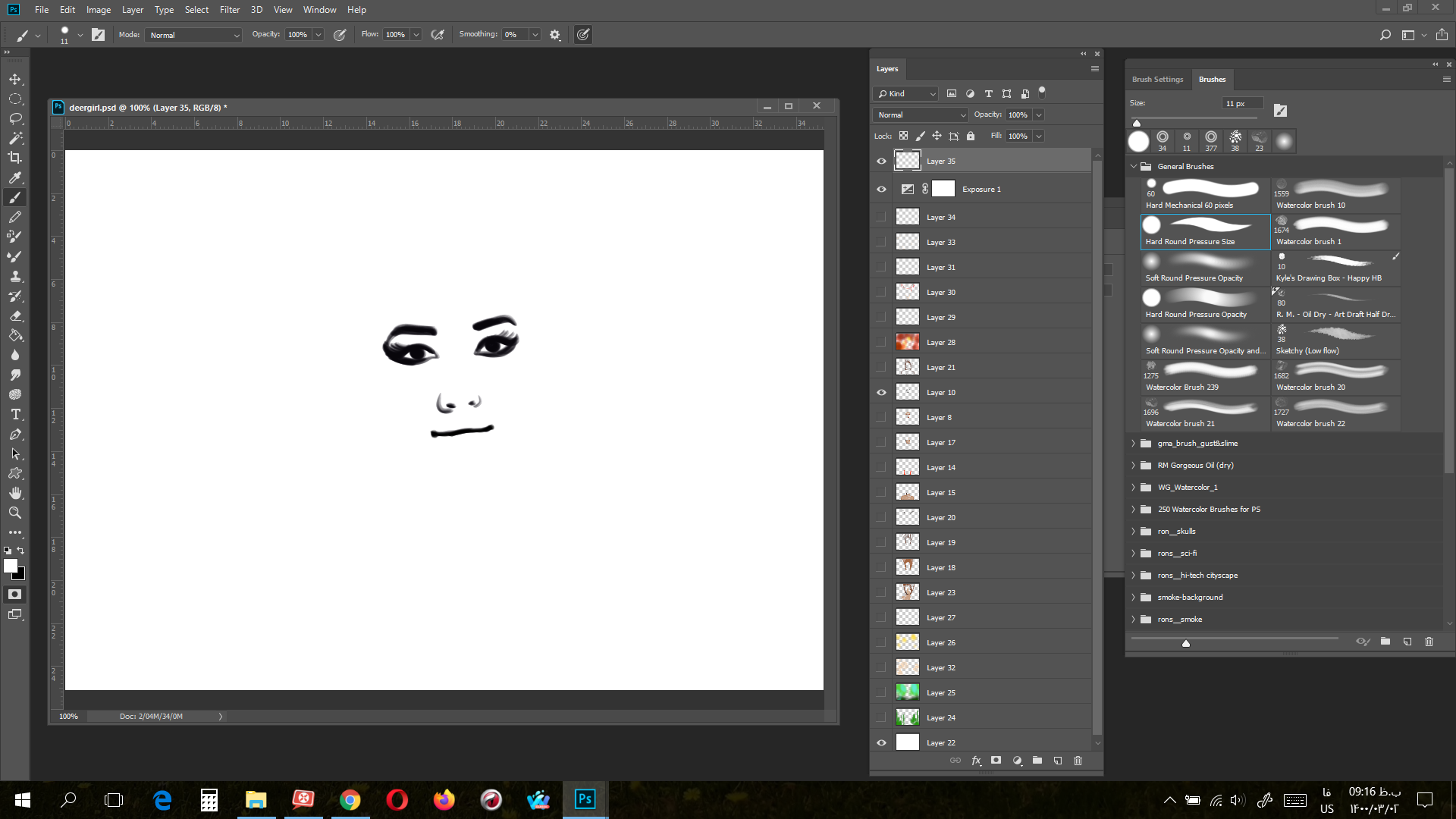Hide Layer 35 visibility eye

pos(881,162)
